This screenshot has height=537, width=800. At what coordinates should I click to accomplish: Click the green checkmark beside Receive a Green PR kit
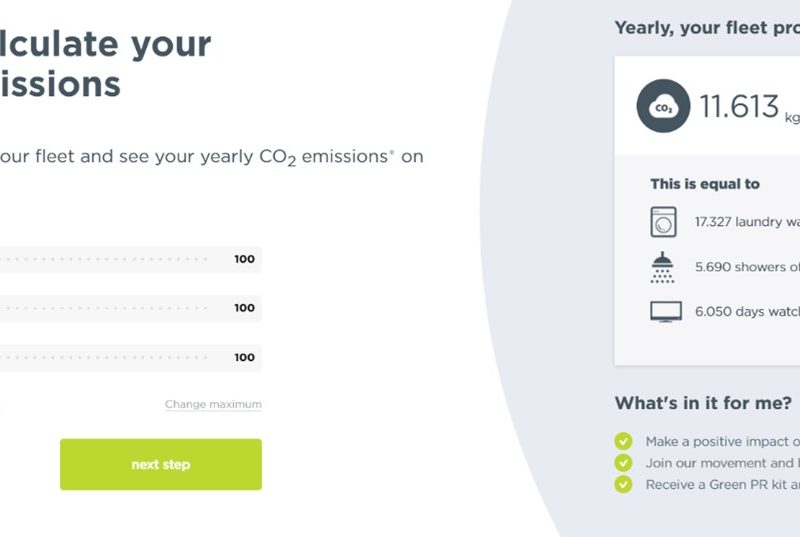coord(623,484)
